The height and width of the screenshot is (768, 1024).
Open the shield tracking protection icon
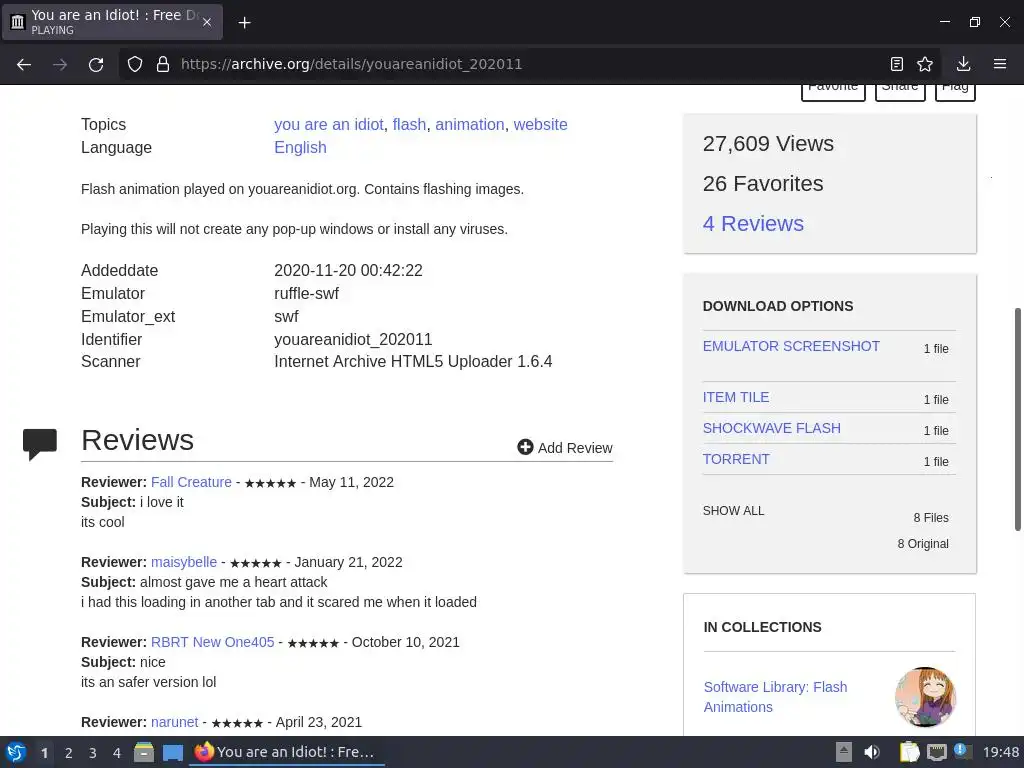point(135,64)
